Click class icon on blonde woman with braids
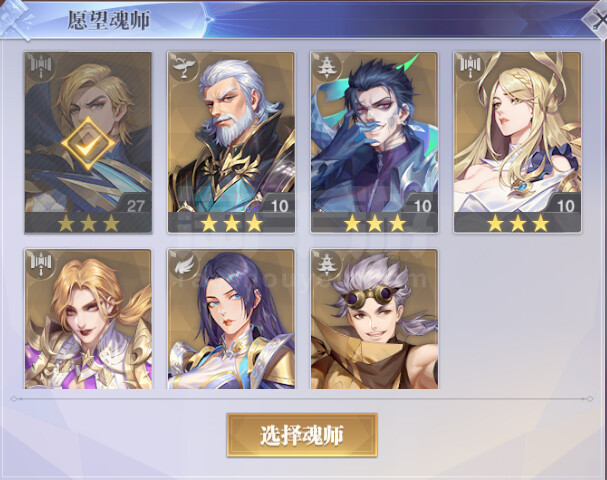The image size is (607, 480). click(469, 67)
